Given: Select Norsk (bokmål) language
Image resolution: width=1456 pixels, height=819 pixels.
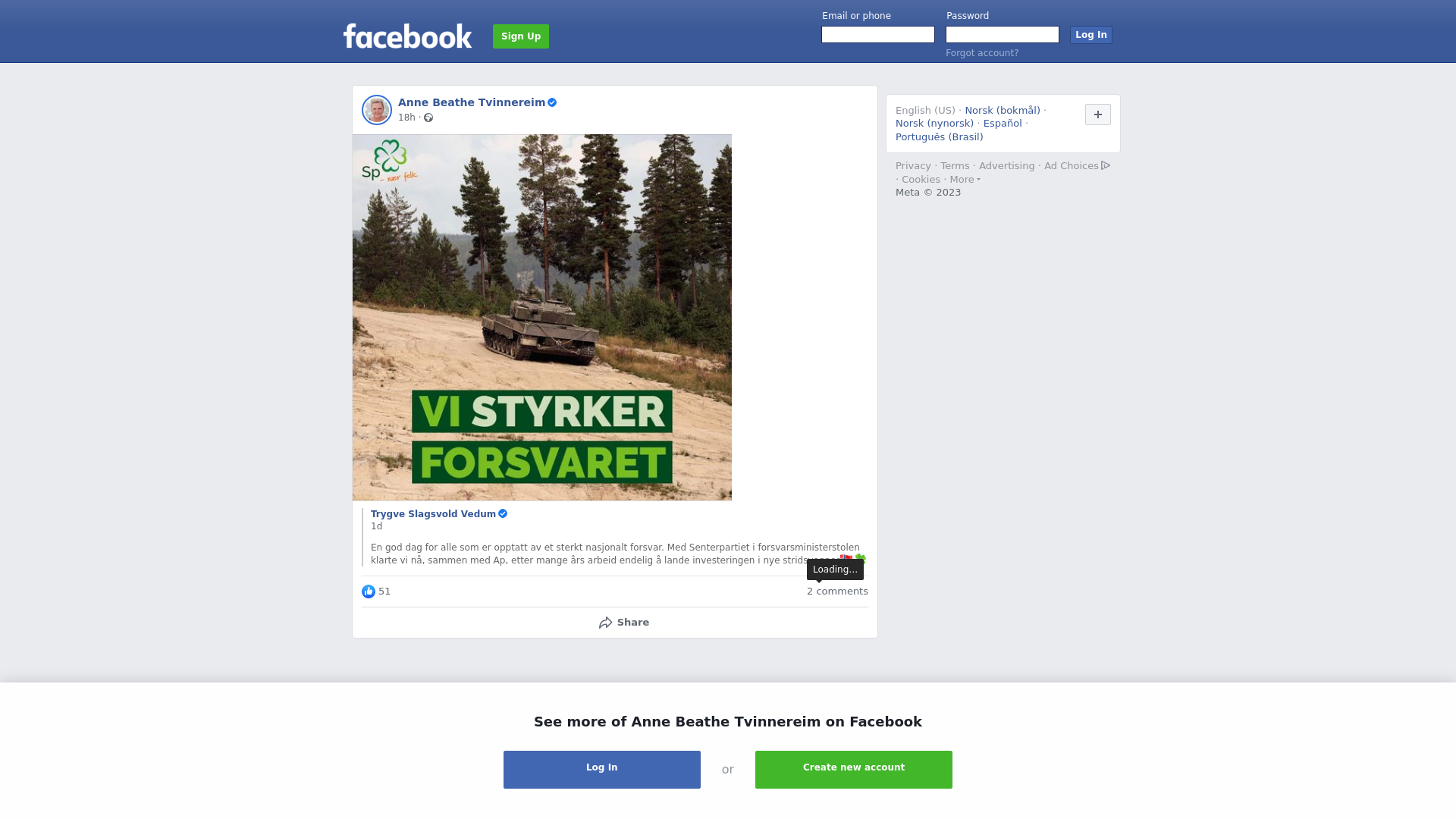Looking at the screenshot, I should 1003,111.
